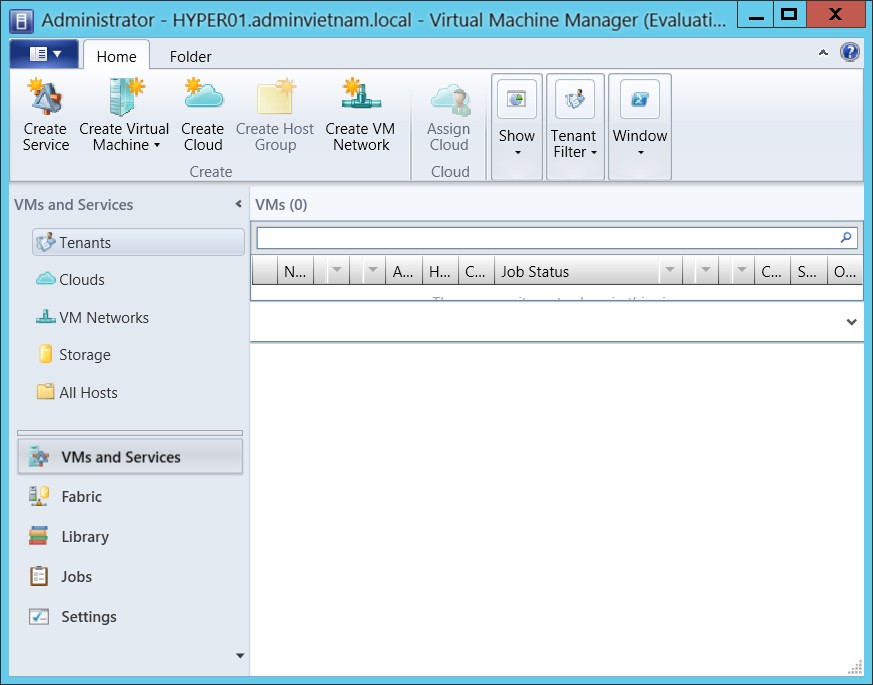Open the Library workspace
Screen dimensions: 873x685
(130, 536)
